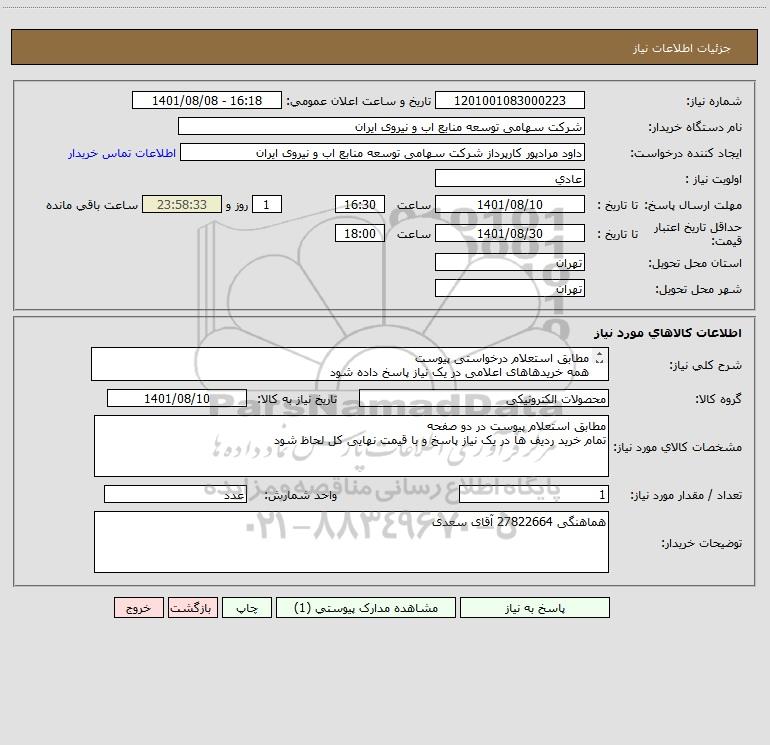
Task: Click the 'تاریخ و ساعت اعلان عمومی:' label
Action: pyautogui.click(x=358, y=102)
